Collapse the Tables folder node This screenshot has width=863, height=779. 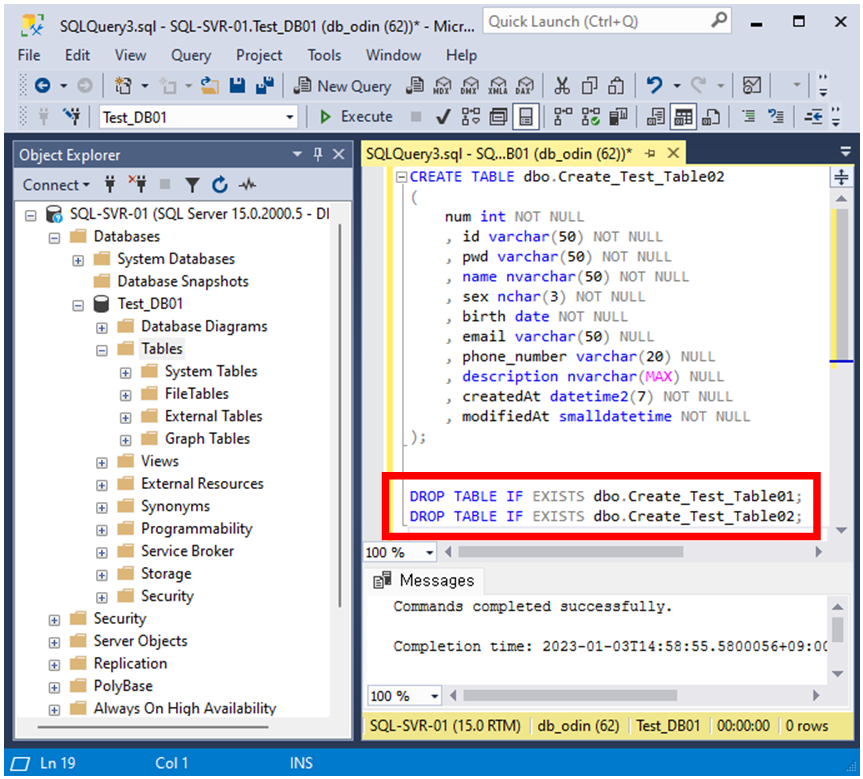click(x=102, y=350)
